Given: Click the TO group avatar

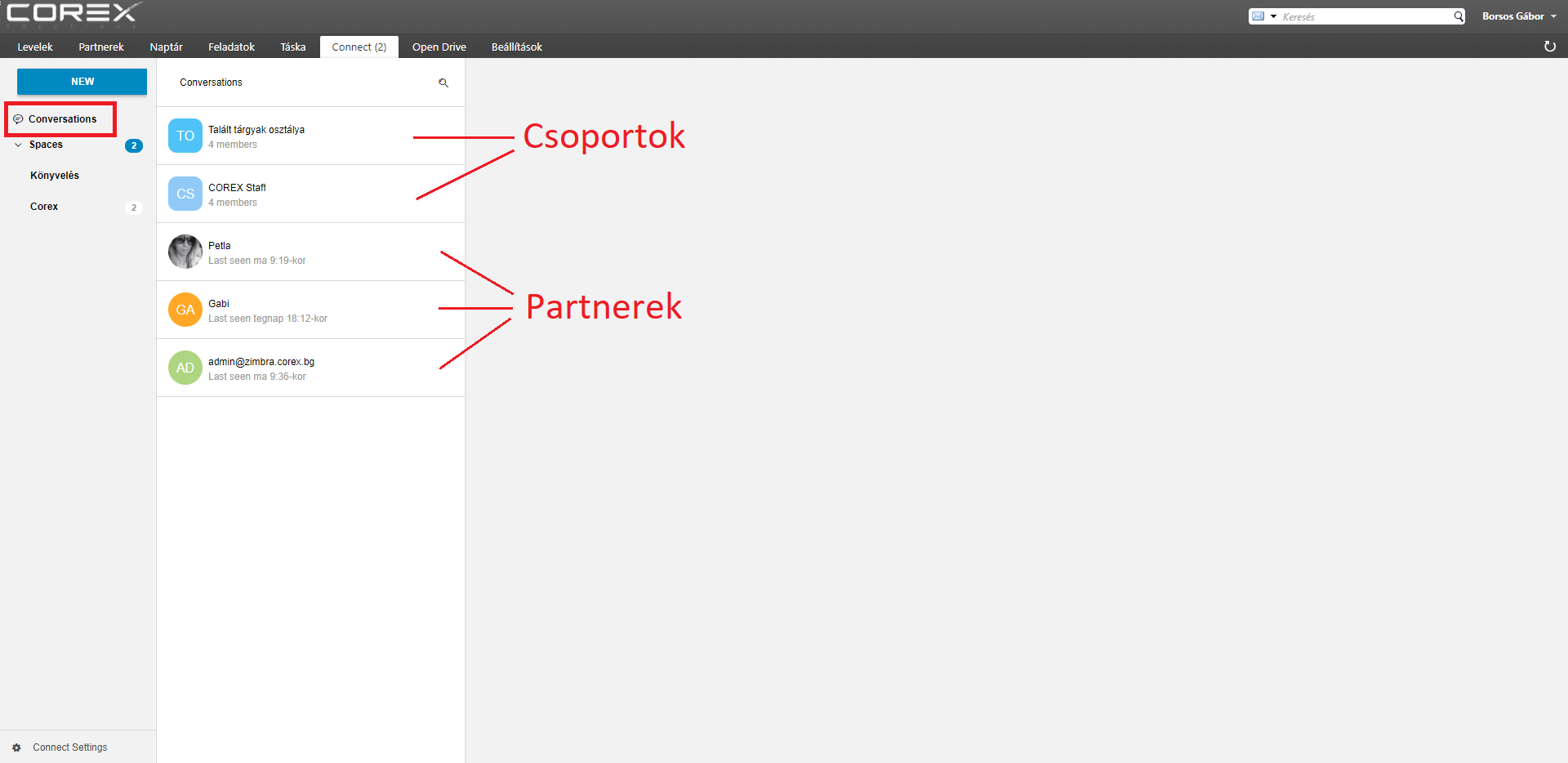Looking at the screenshot, I should pos(185,136).
